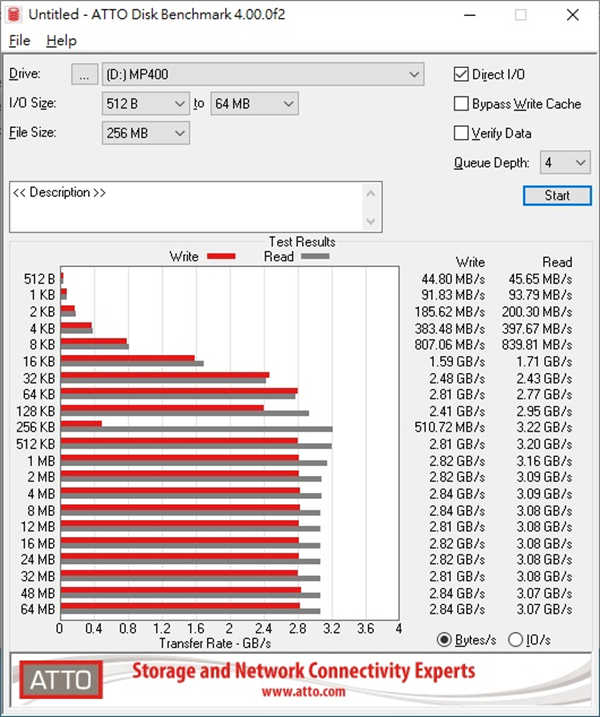This screenshot has width=600, height=717.
Task: Click the Write column header in results
Action: point(470,262)
